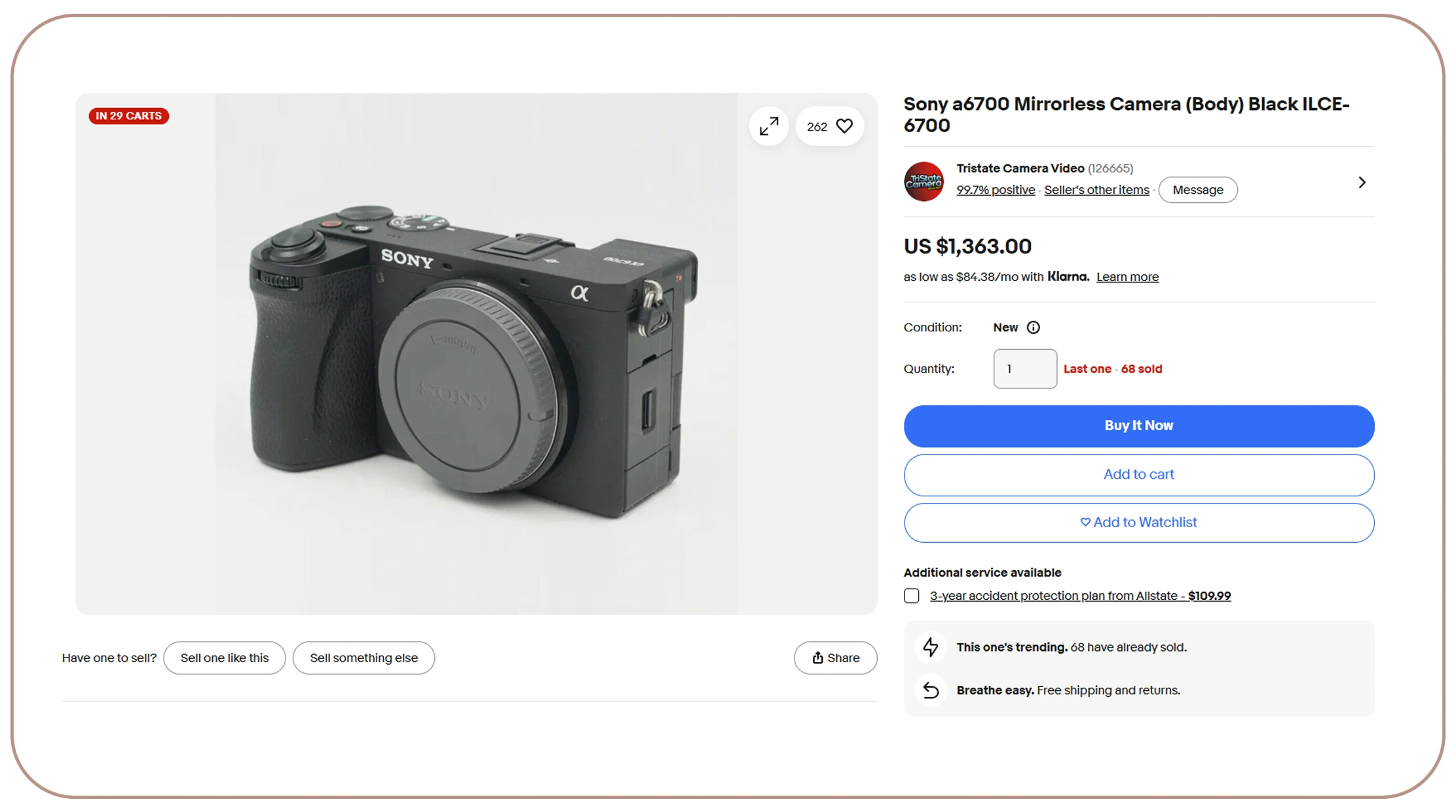Expand seller details with the right chevron

pyautogui.click(x=1362, y=182)
